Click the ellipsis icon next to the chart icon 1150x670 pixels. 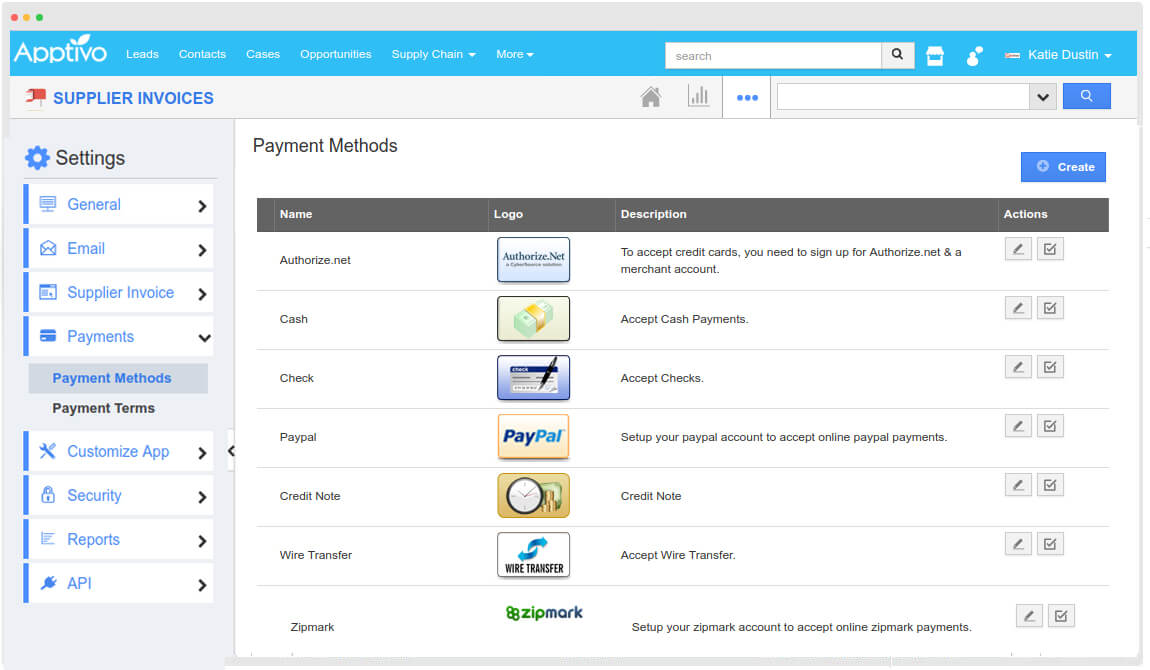(x=746, y=96)
